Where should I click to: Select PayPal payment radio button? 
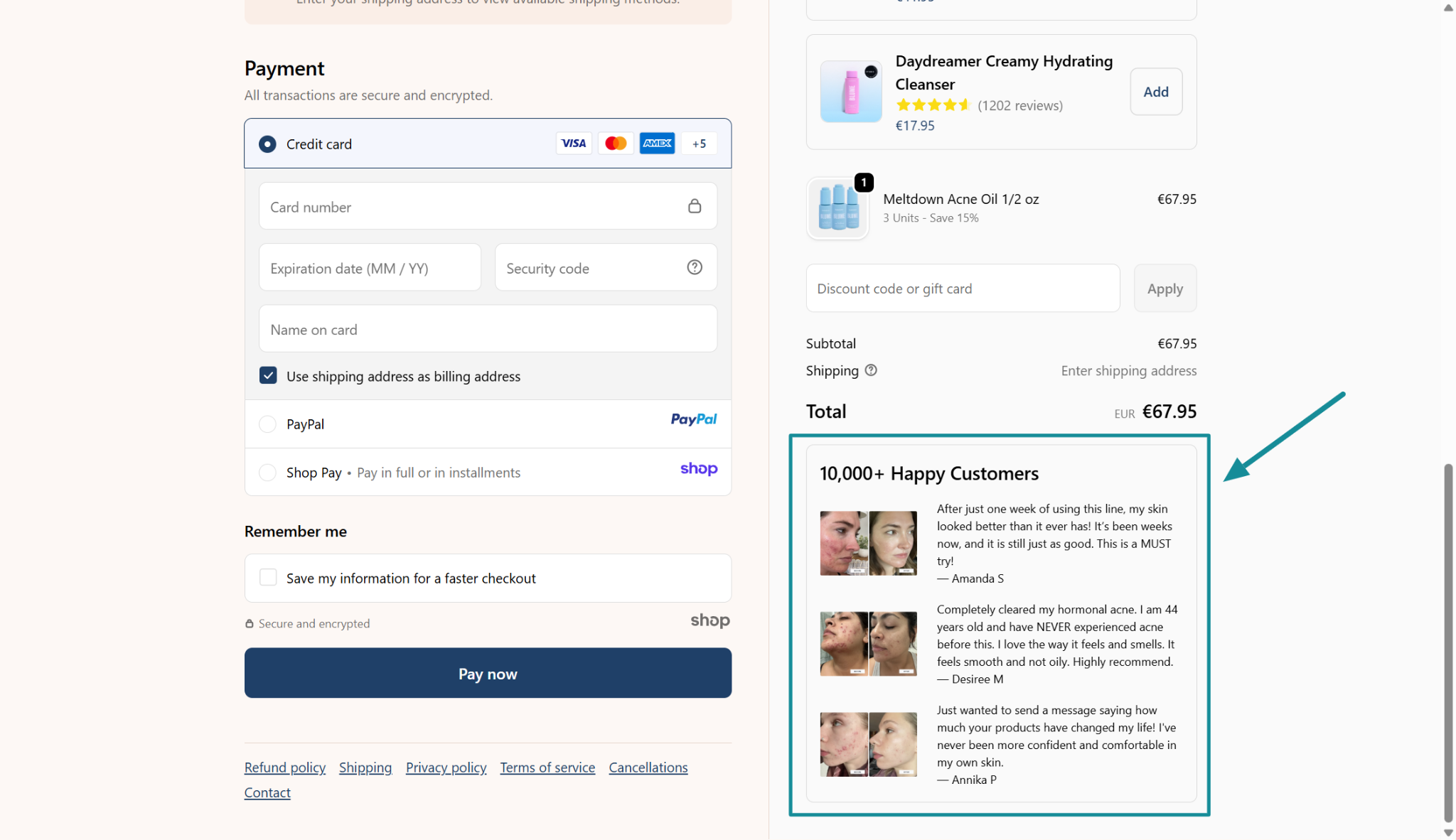click(x=267, y=424)
